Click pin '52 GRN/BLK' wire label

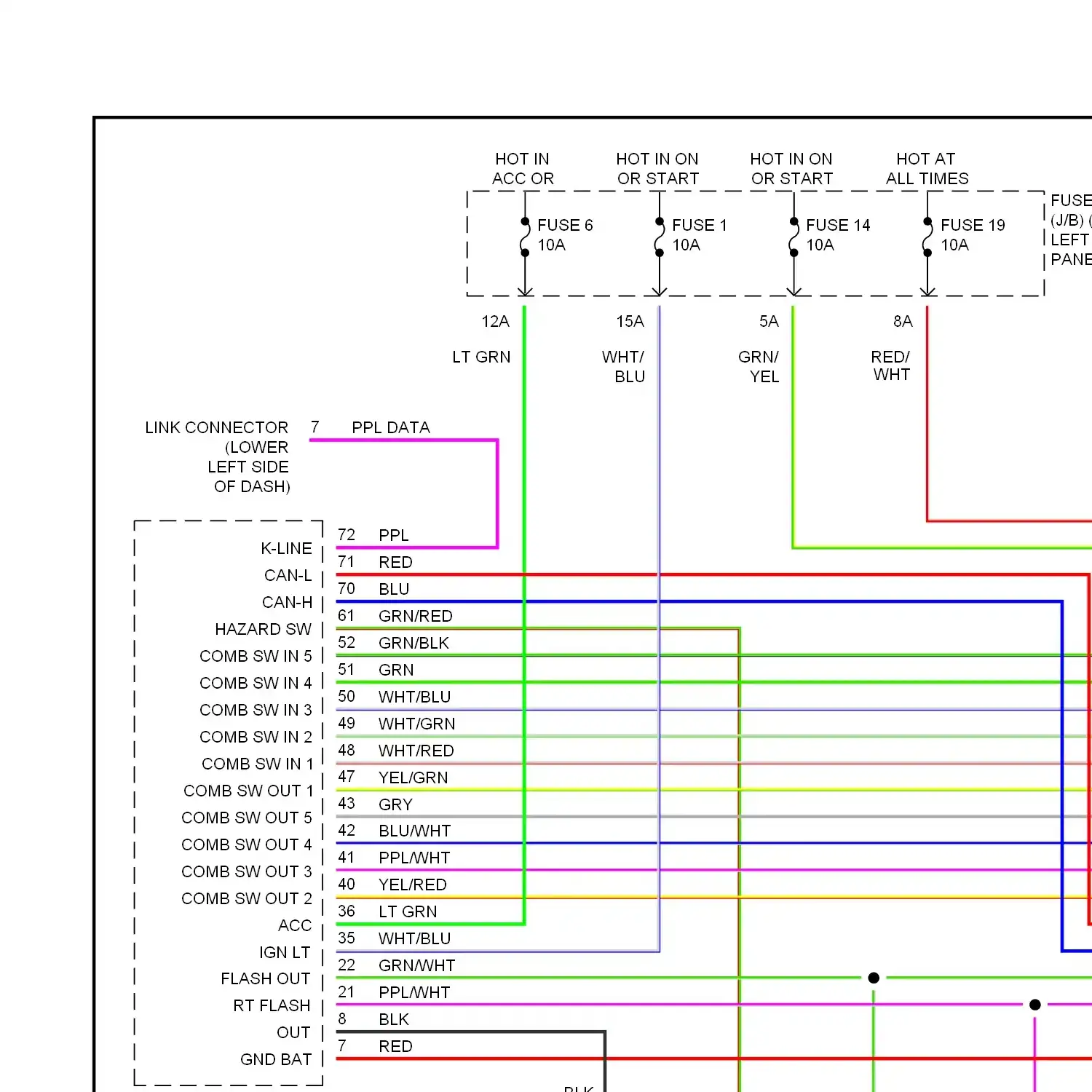coord(393,643)
